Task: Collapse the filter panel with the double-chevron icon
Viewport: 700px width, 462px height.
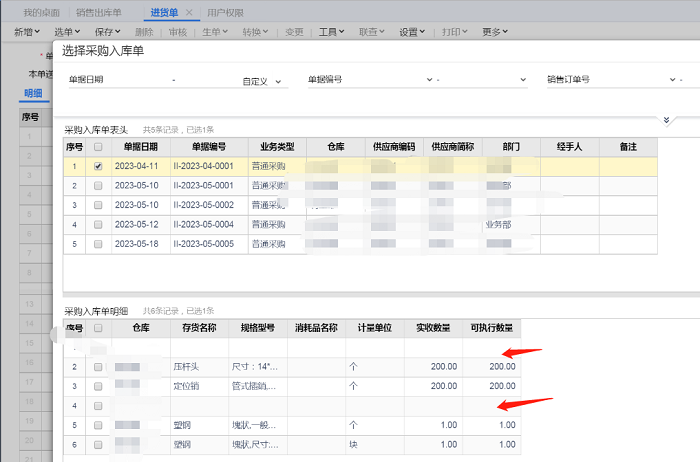Action: [667, 120]
